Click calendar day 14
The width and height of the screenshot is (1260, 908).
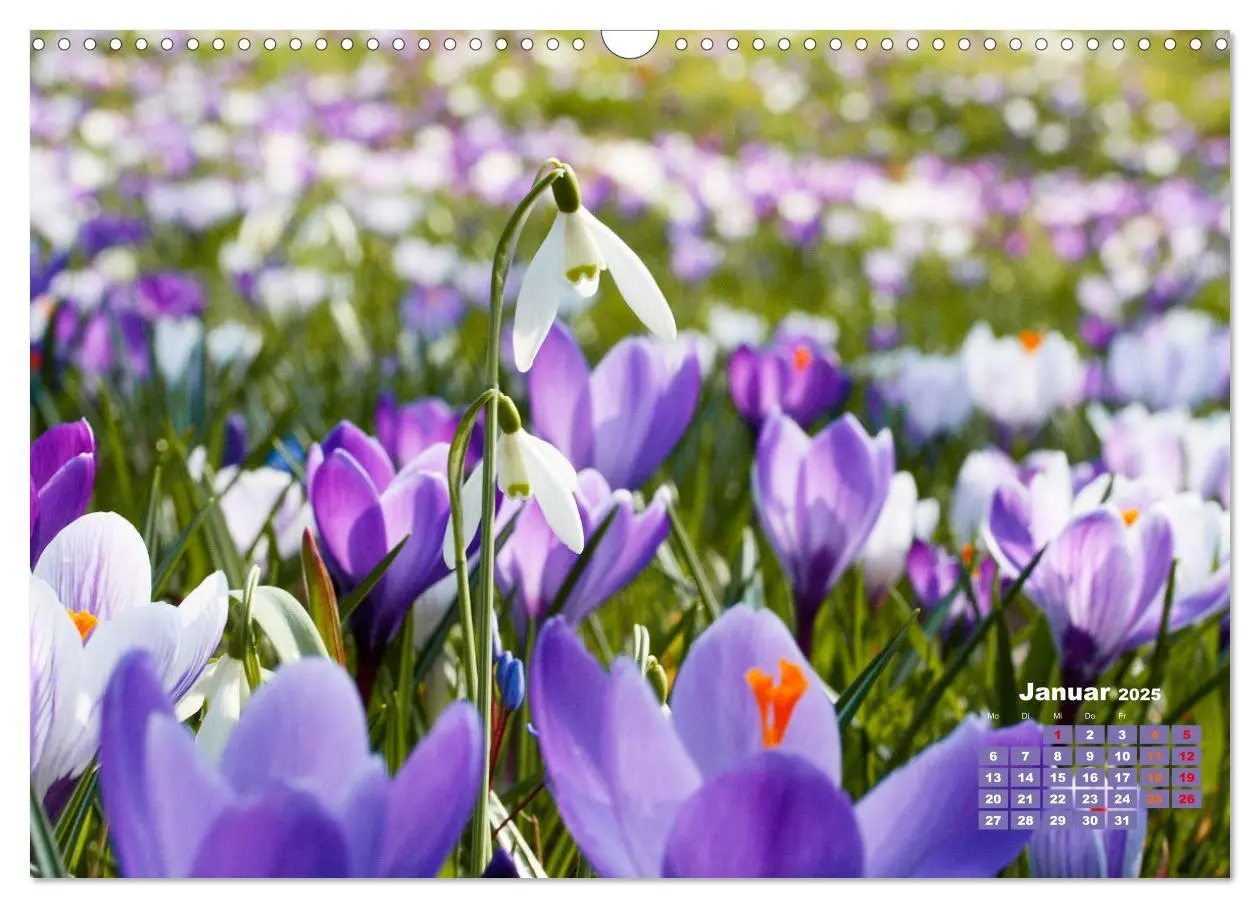click(1025, 777)
